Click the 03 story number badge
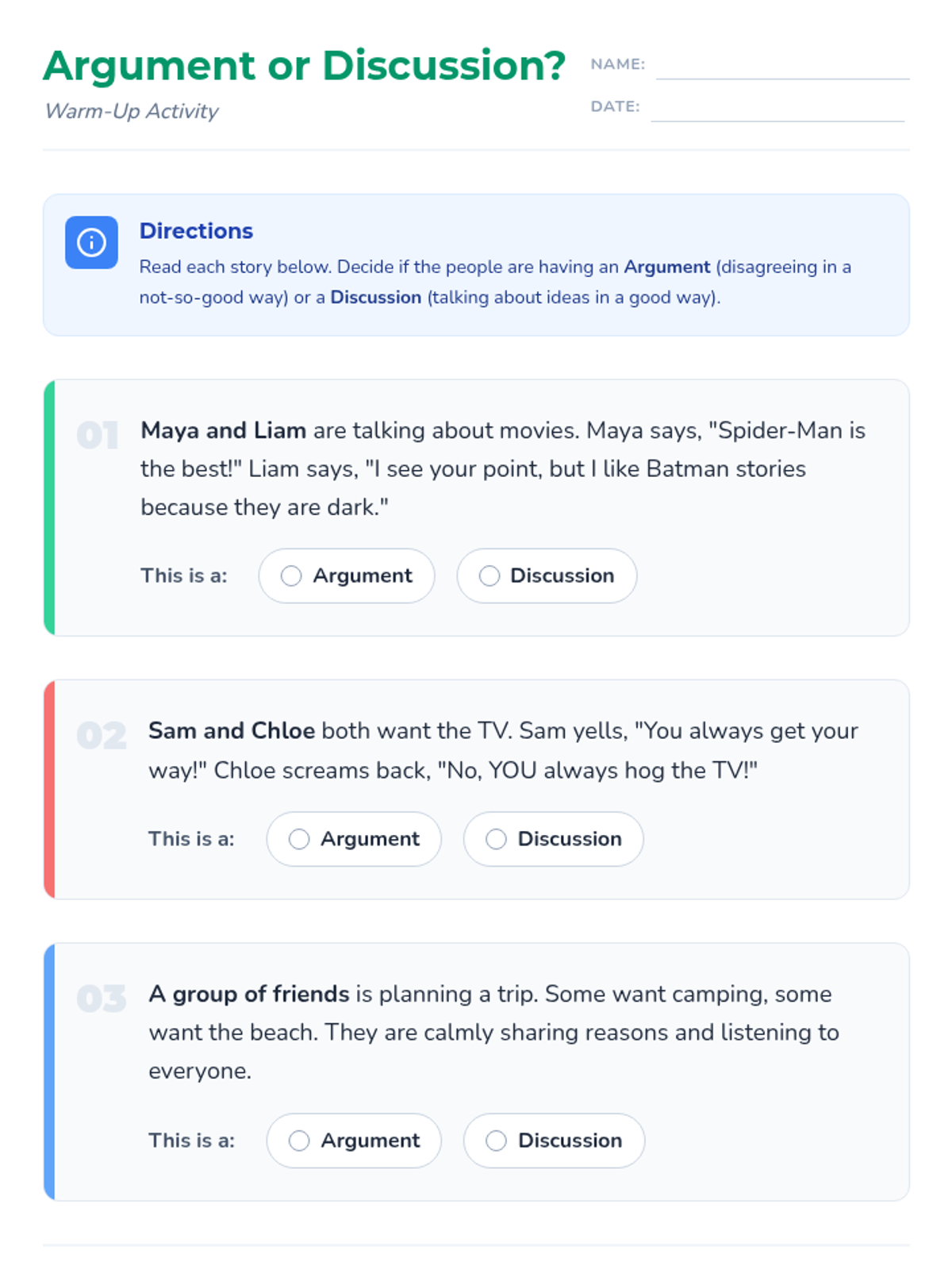The image size is (952, 1270). [102, 999]
